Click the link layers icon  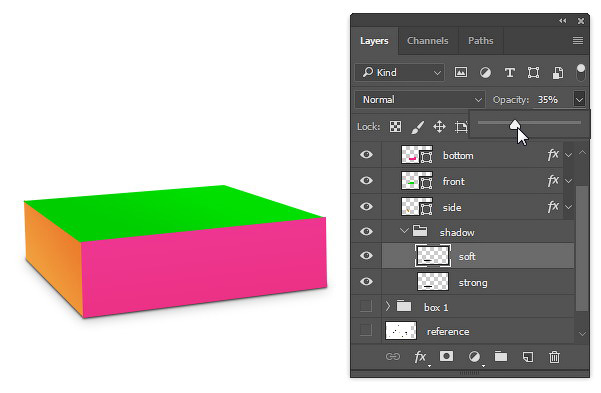click(x=392, y=357)
